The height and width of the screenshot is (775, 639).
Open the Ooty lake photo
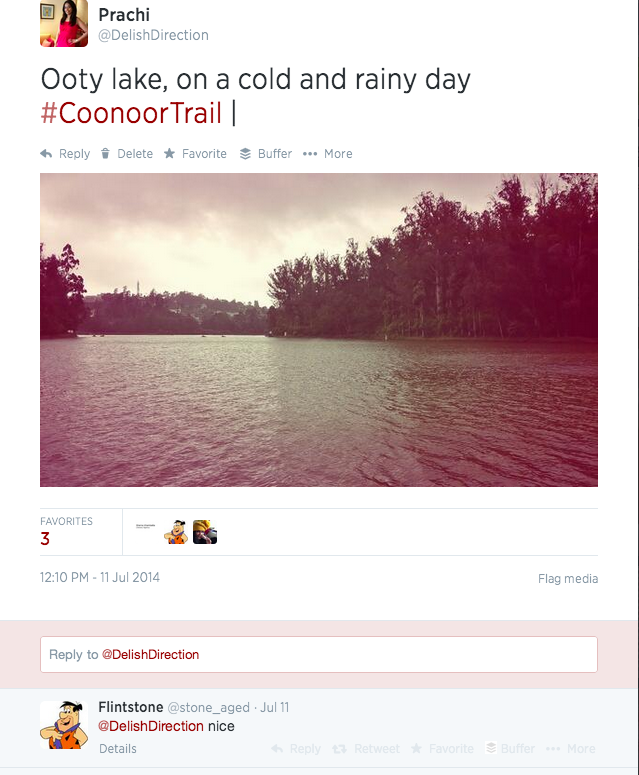point(319,330)
